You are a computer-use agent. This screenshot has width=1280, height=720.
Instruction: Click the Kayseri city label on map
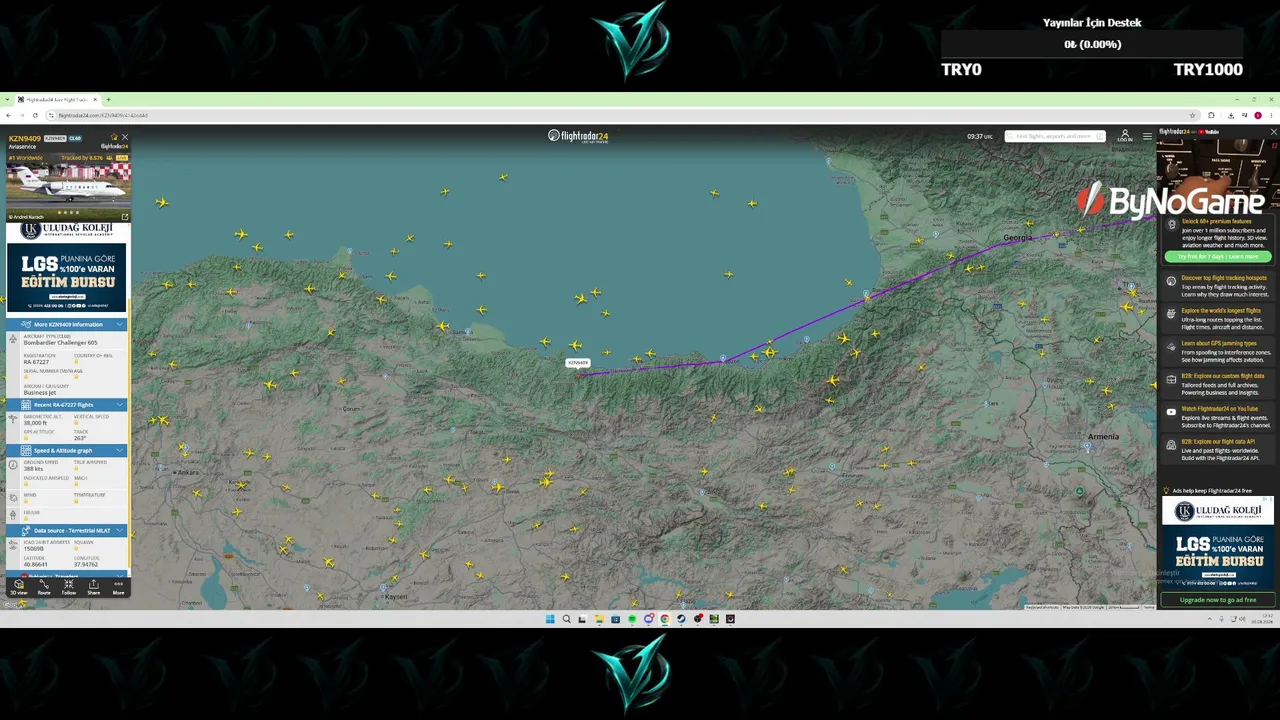click(396, 597)
